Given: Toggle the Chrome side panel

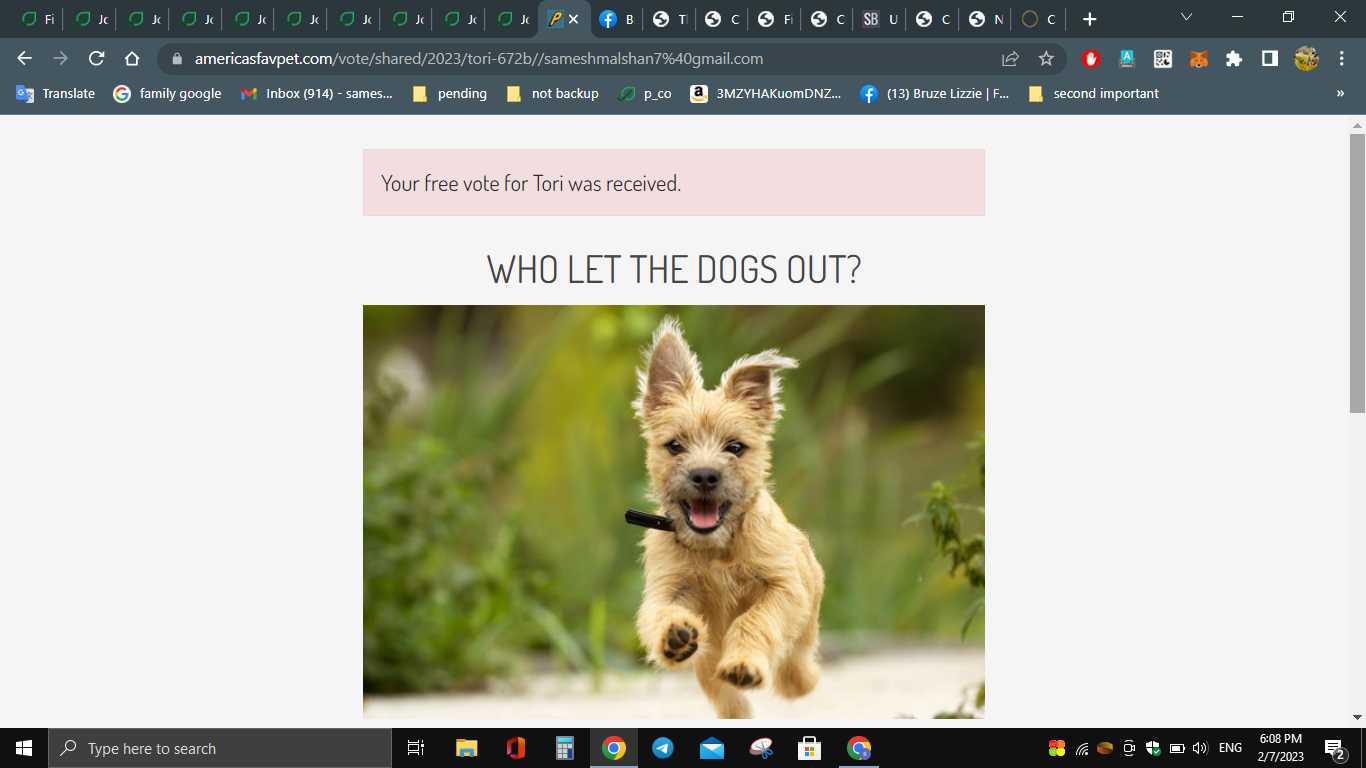Looking at the screenshot, I should [1270, 59].
